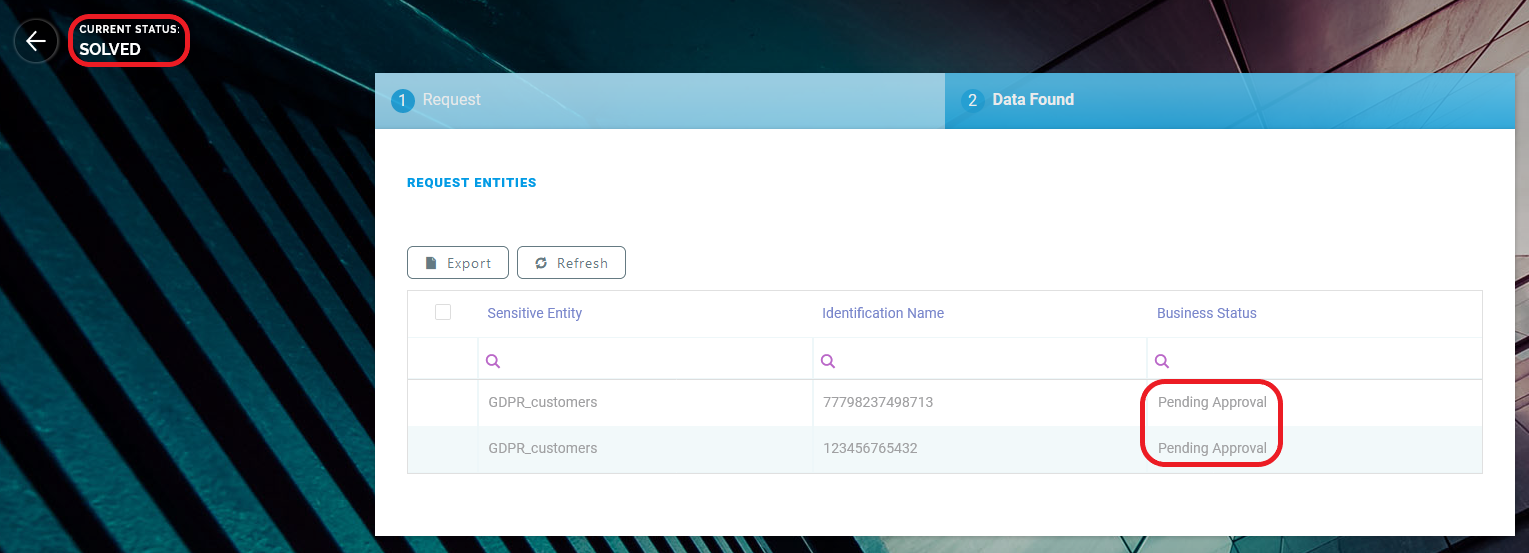Click the Sensitive Entity search magnifier icon
Viewport: 1529px width, 553px height.
(492, 361)
